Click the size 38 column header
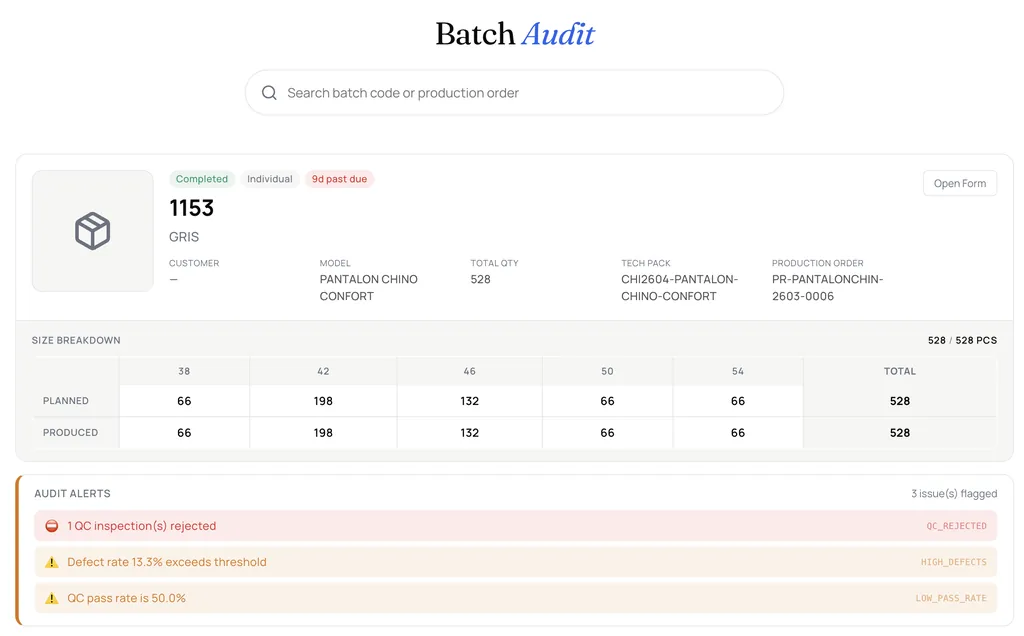 [184, 371]
